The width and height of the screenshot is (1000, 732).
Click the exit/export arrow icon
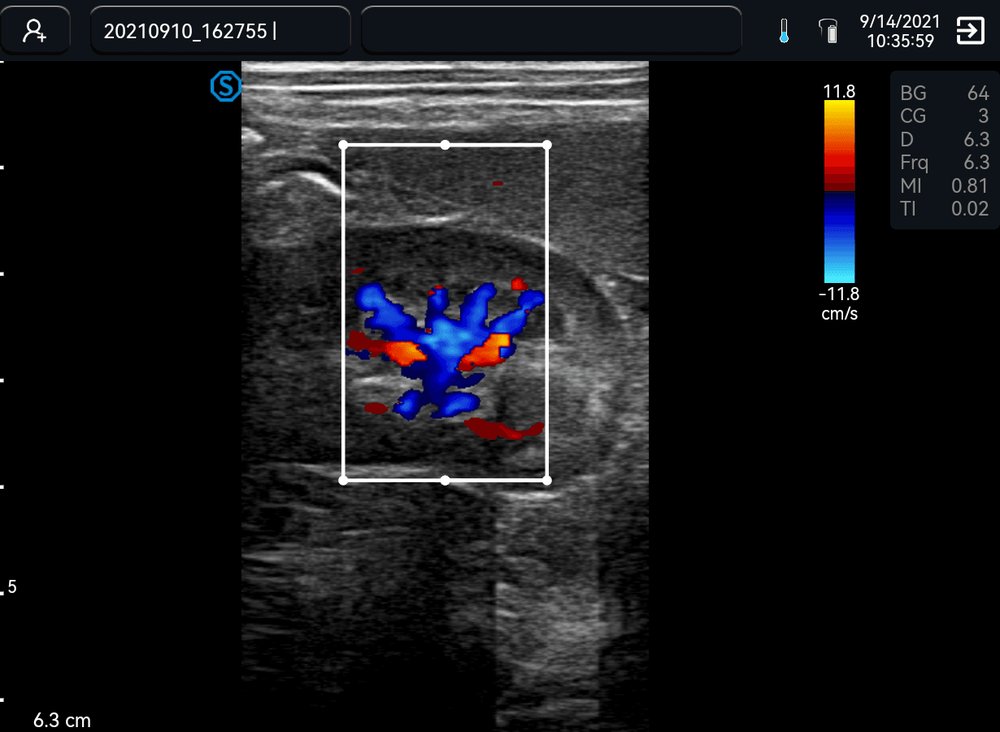point(970,31)
